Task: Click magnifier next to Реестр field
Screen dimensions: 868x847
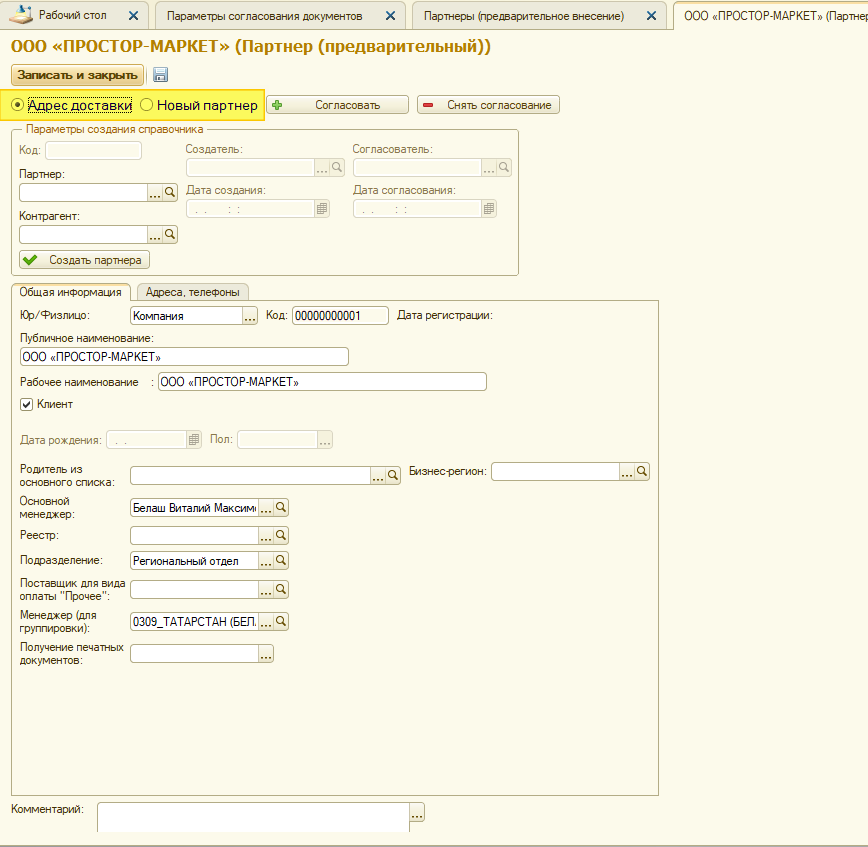Action: [x=282, y=535]
